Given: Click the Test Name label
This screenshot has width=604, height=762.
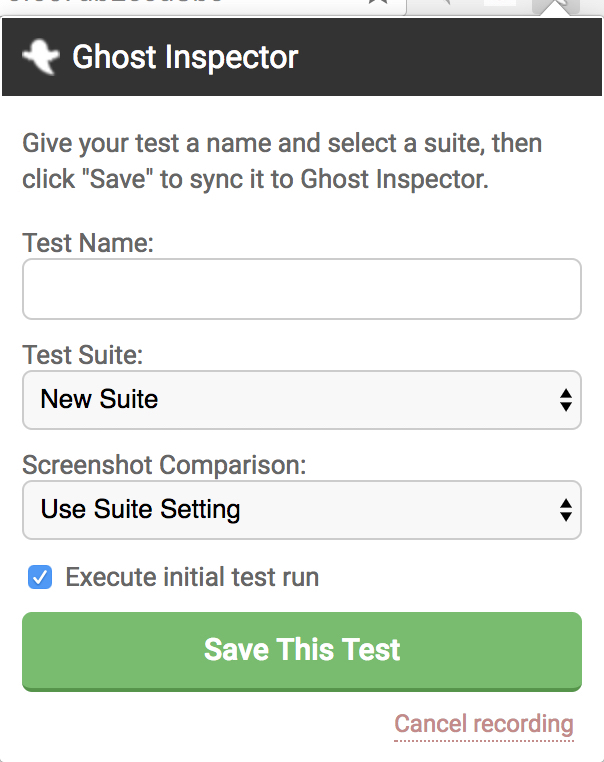Looking at the screenshot, I should coord(88,242).
